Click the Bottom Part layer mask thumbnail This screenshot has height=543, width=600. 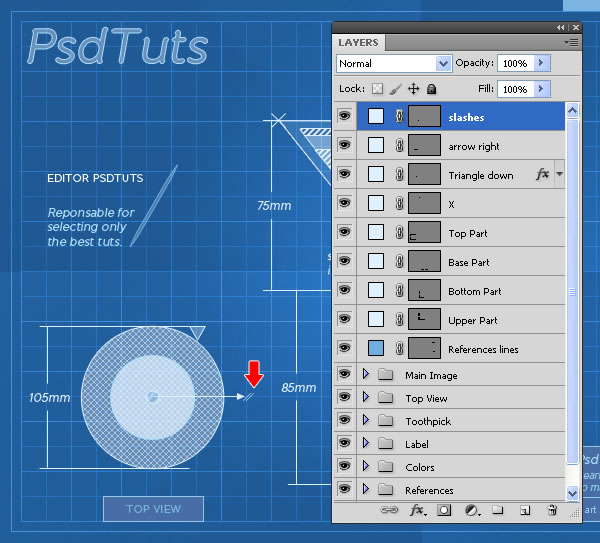click(424, 290)
